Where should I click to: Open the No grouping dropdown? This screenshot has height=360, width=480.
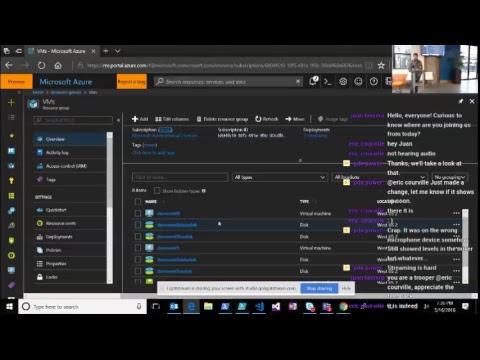click(x=450, y=177)
